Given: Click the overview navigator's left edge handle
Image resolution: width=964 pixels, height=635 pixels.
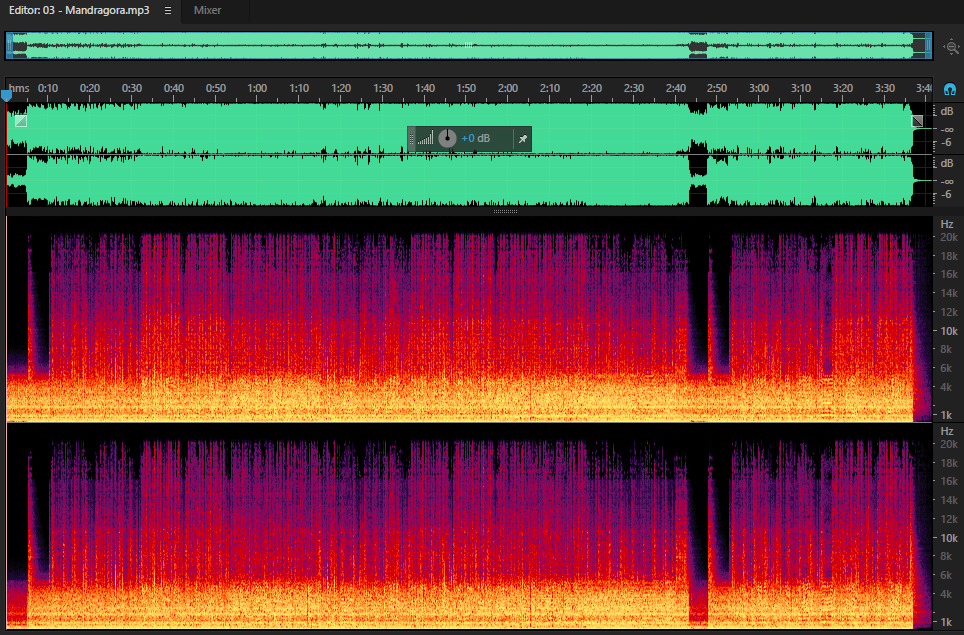Looking at the screenshot, I should point(10,45).
